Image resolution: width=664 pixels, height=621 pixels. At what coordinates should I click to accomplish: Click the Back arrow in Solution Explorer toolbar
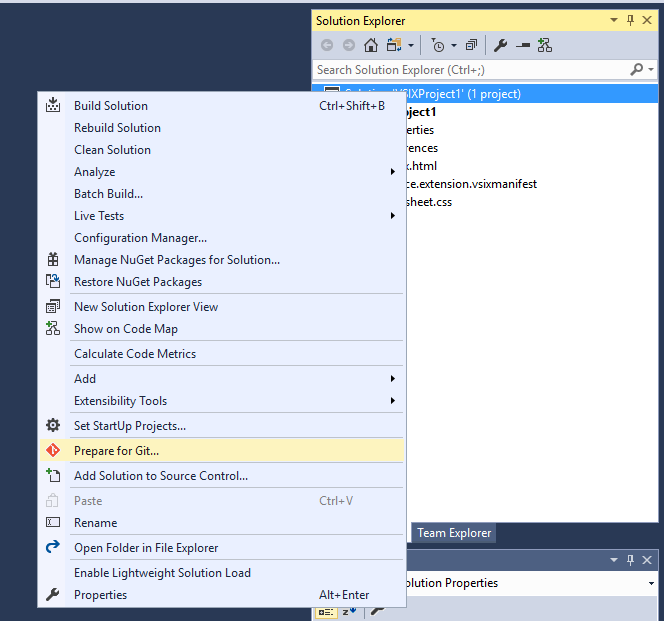coord(327,45)
